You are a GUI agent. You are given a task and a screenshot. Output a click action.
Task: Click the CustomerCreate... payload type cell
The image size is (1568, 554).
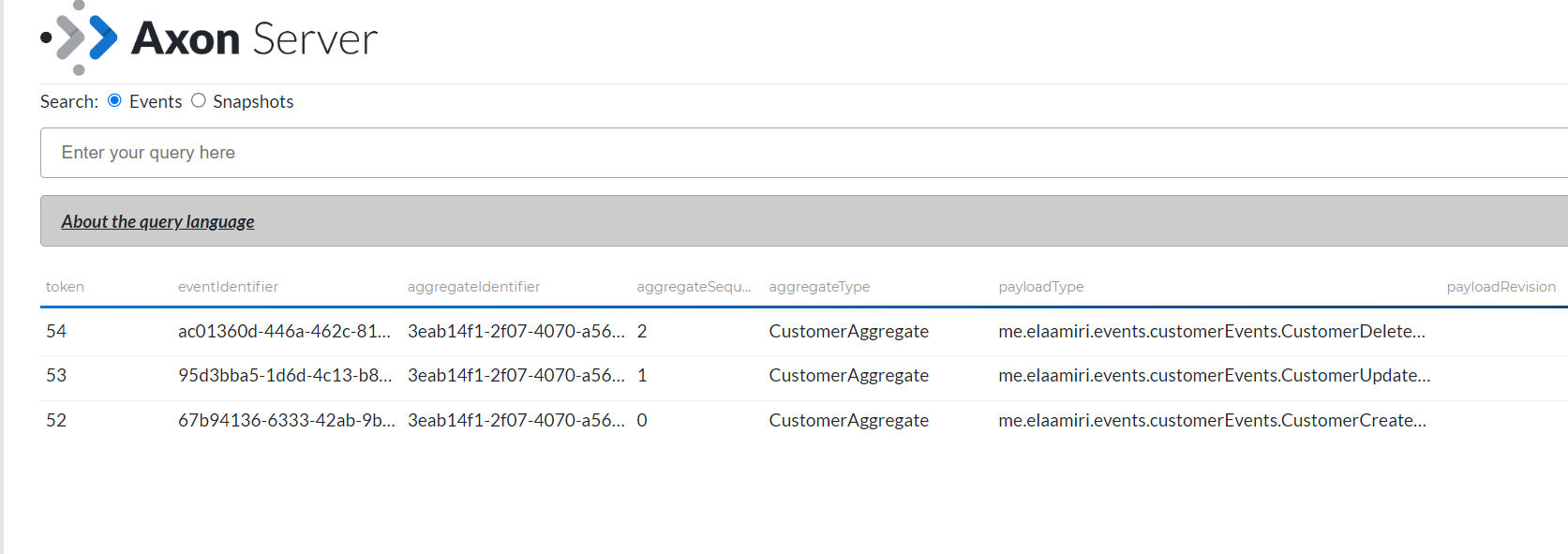1213,420
